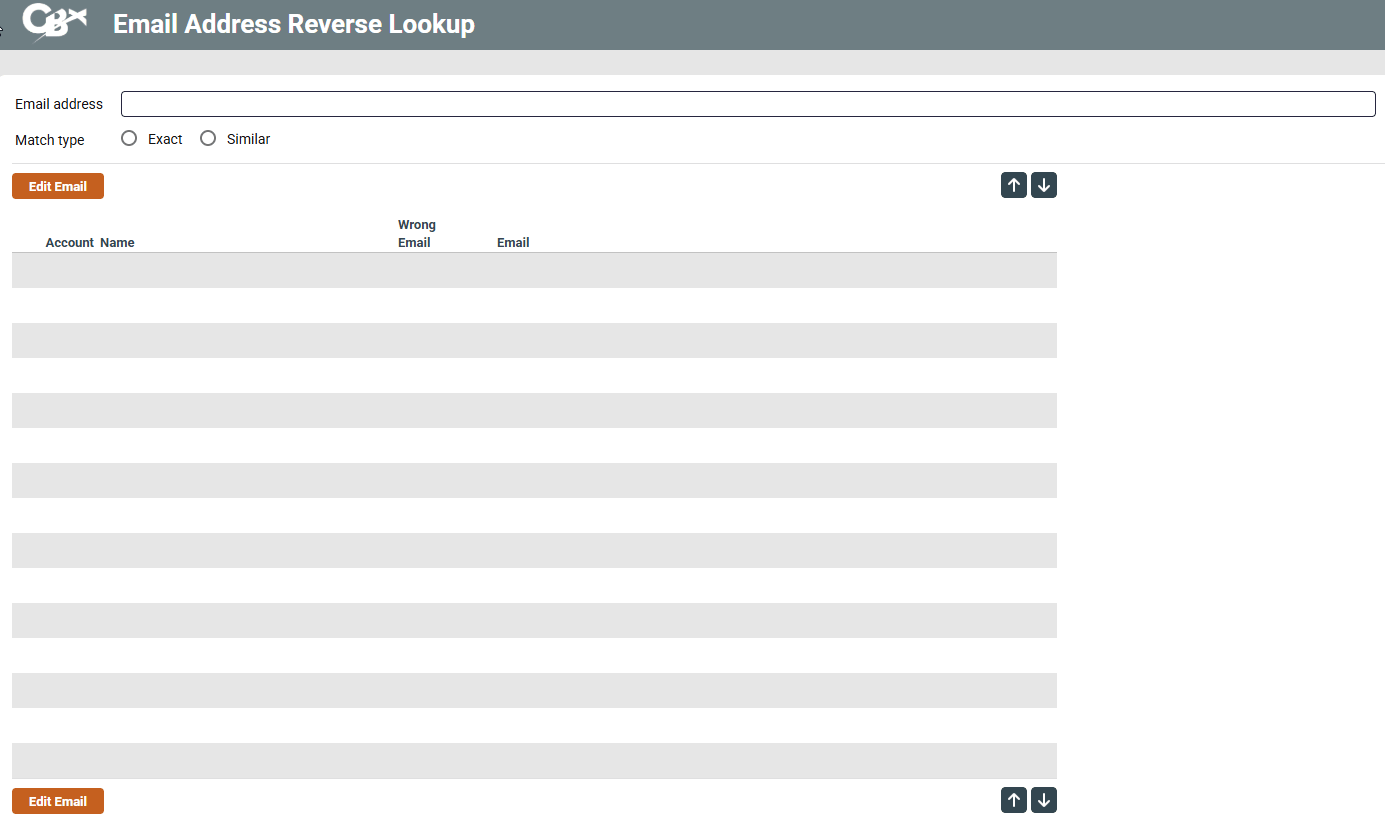
Task: Click the Edit Email button below the table
Action: click(x=58, y=801)
